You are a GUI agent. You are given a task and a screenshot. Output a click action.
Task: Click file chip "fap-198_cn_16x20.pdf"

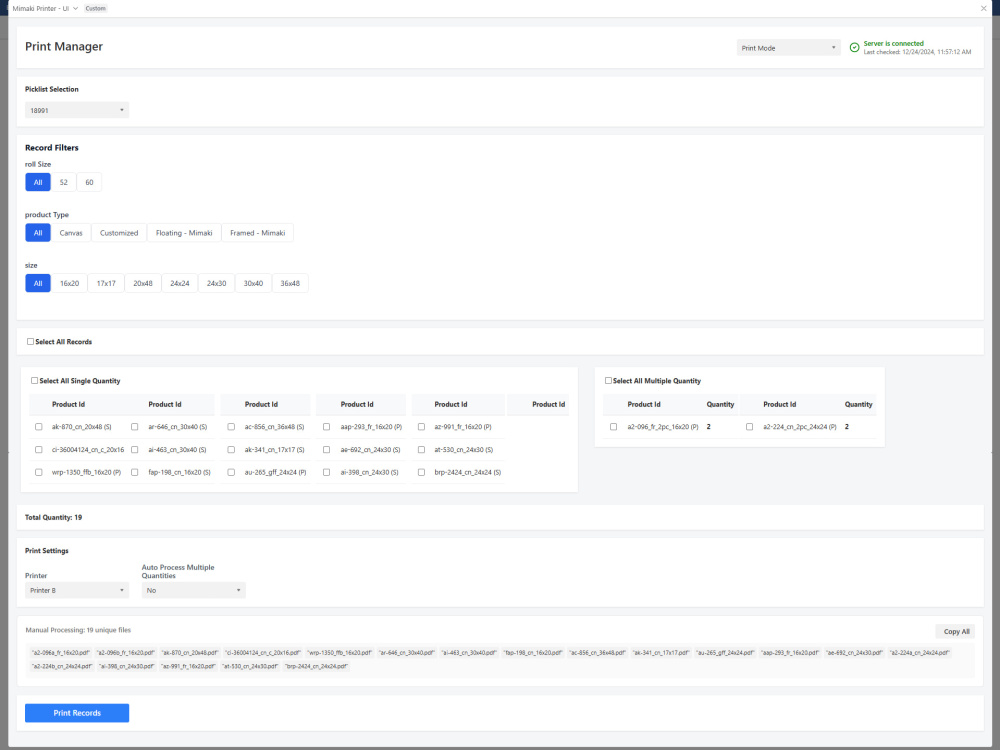pos(533,652)
